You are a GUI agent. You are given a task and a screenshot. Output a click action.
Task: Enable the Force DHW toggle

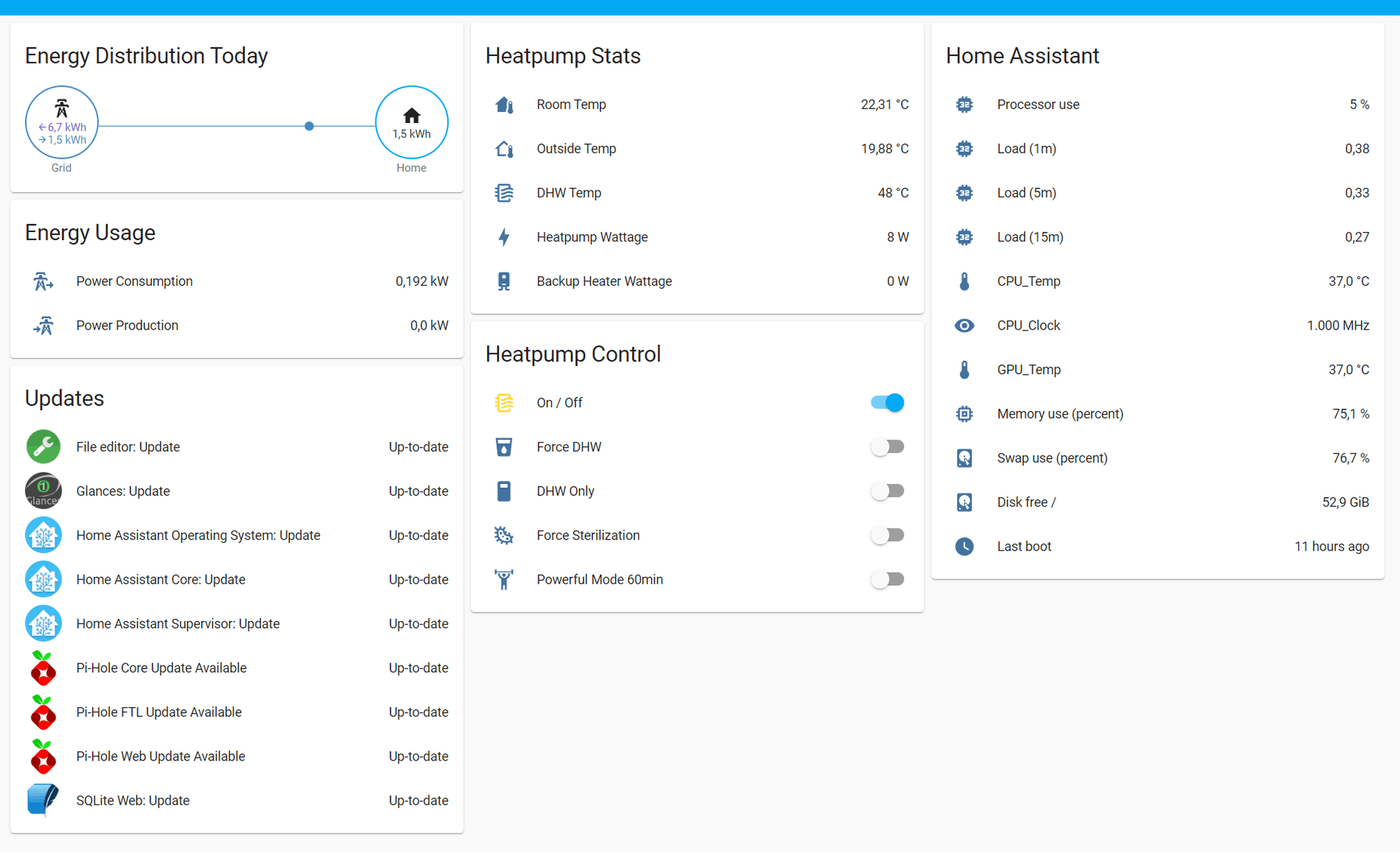(x=887, y=447)
